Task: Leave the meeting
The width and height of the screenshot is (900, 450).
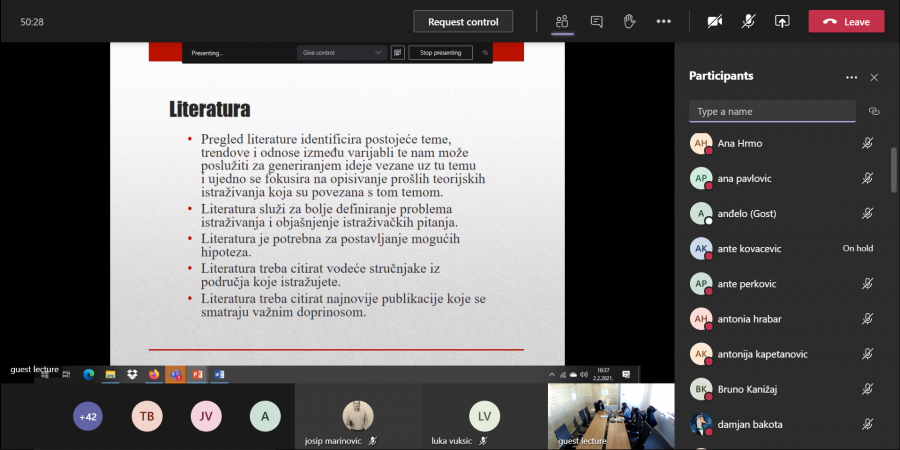Action: tap(846, 21)
